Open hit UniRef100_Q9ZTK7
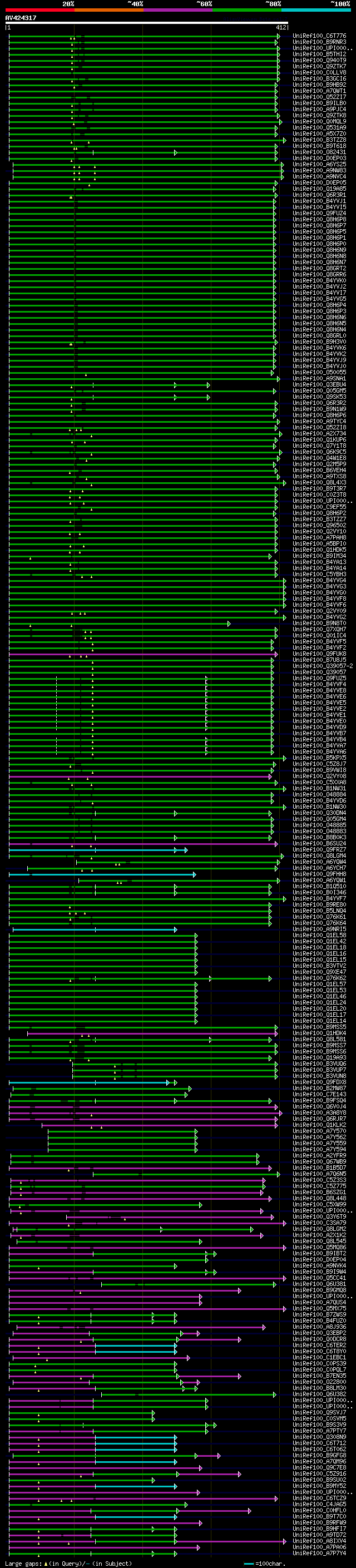Viewport: 356px width, 1568px height. pos(319,66)
